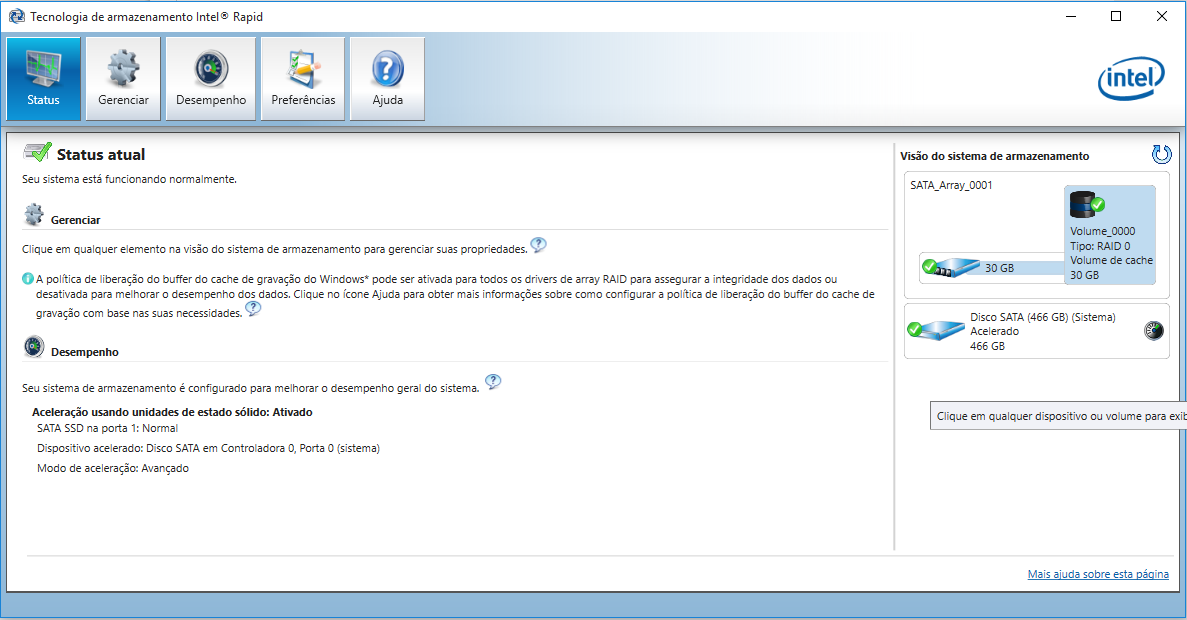Maximize the Intel Rapid Storage window

click(1116, 16)
